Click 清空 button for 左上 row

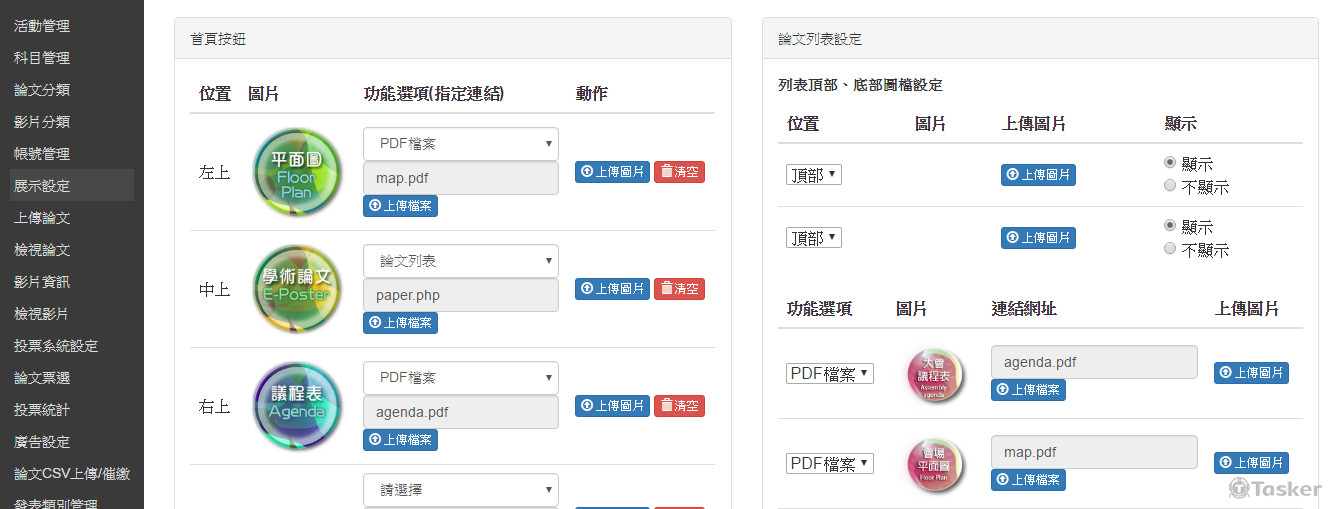click(679, 172)
